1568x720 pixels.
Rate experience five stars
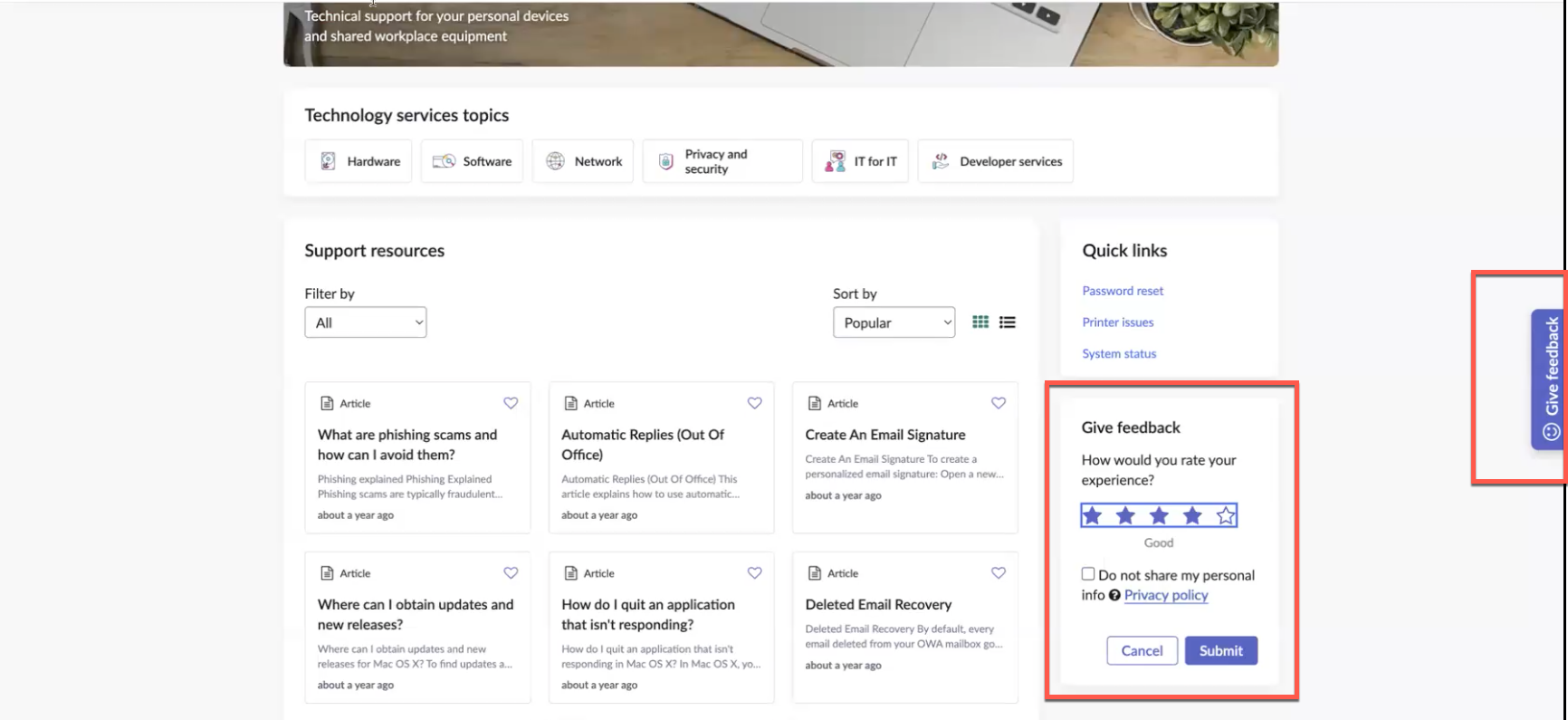pyautogui.click(x=1226, y=515)
